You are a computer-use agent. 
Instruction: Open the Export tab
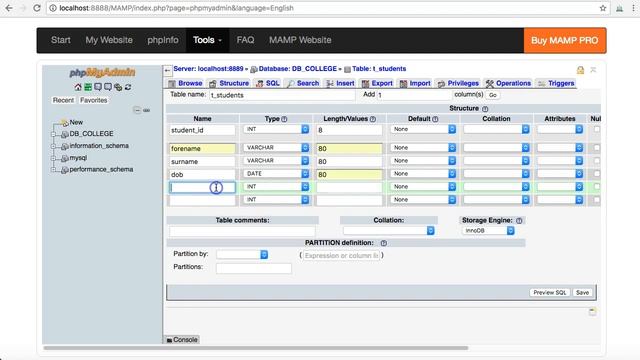click(x=377, y=83)
